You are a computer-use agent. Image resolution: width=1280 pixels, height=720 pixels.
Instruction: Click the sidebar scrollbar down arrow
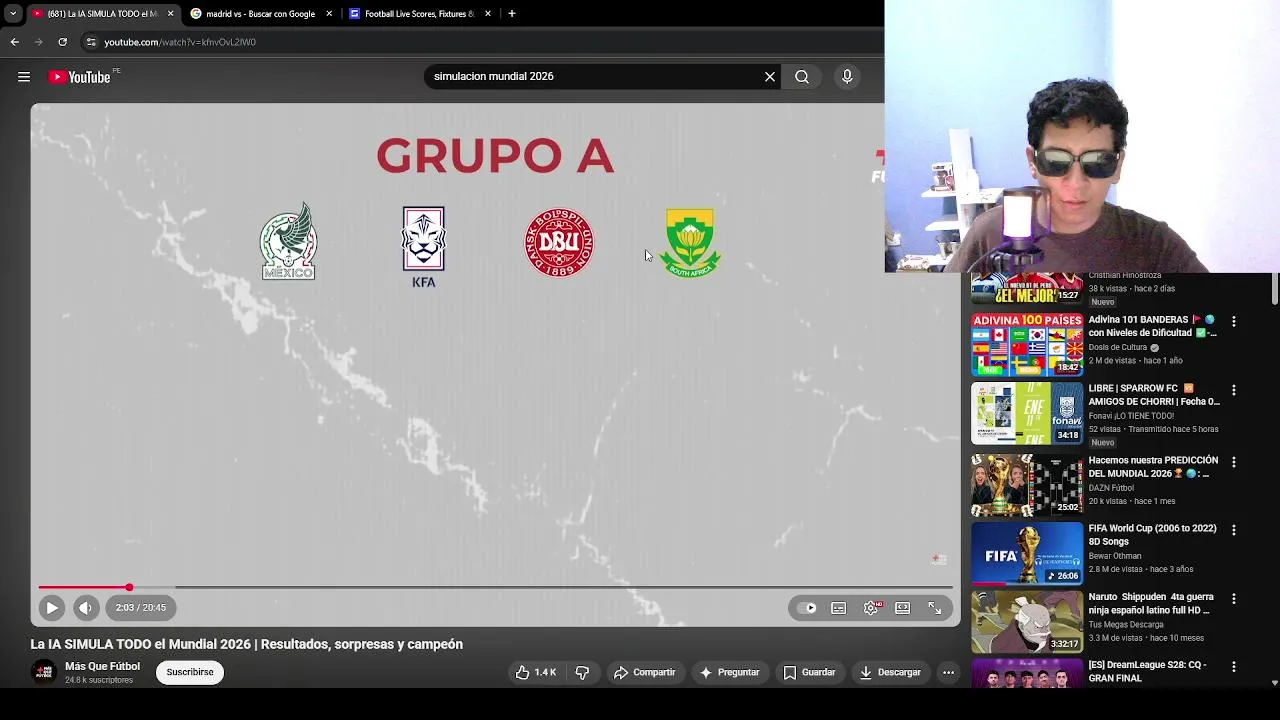[1274, 683]
